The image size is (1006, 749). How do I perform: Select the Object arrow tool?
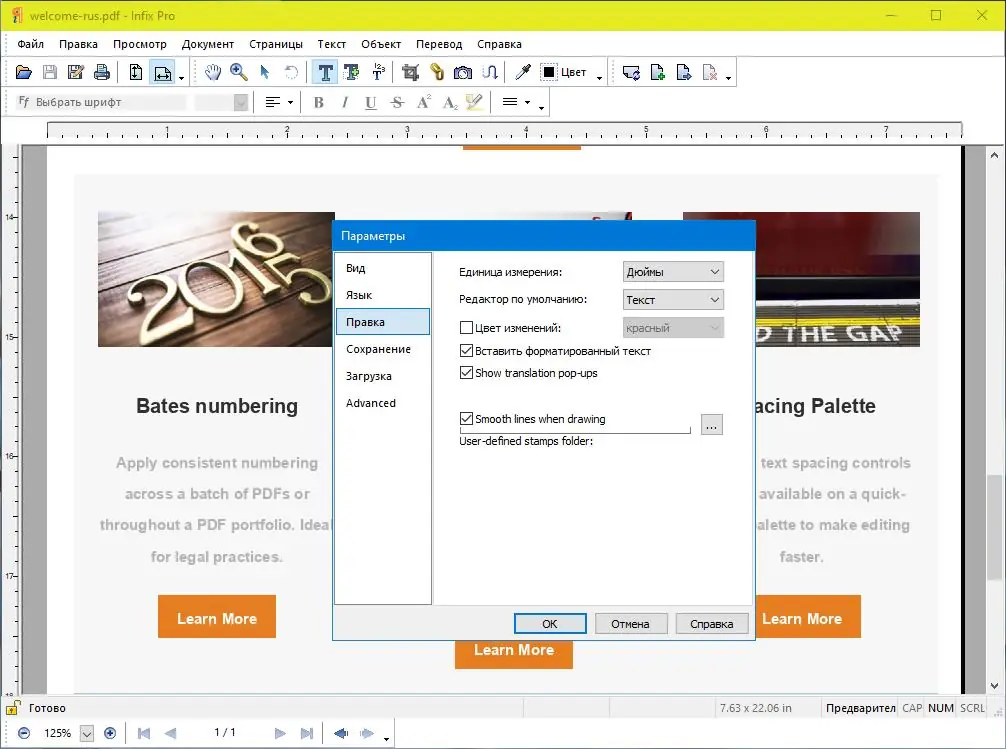264,73
